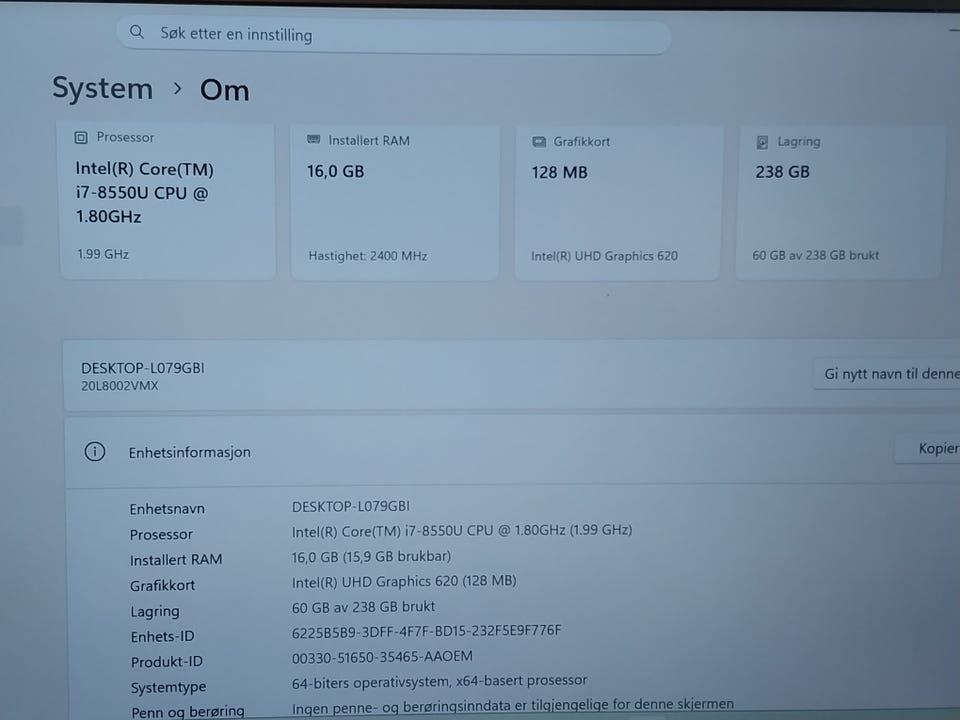Select '60 GB av 238 GB brukt' card text

pyautogui.click(x=816, y=255)
